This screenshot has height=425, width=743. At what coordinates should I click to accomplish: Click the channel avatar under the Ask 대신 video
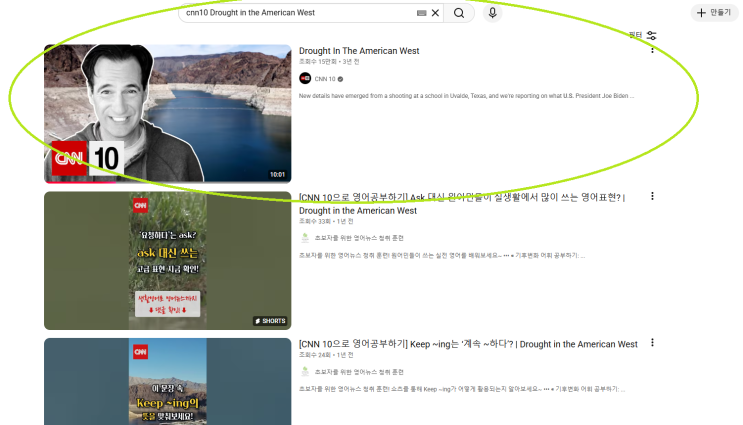(x=305, y=238)
